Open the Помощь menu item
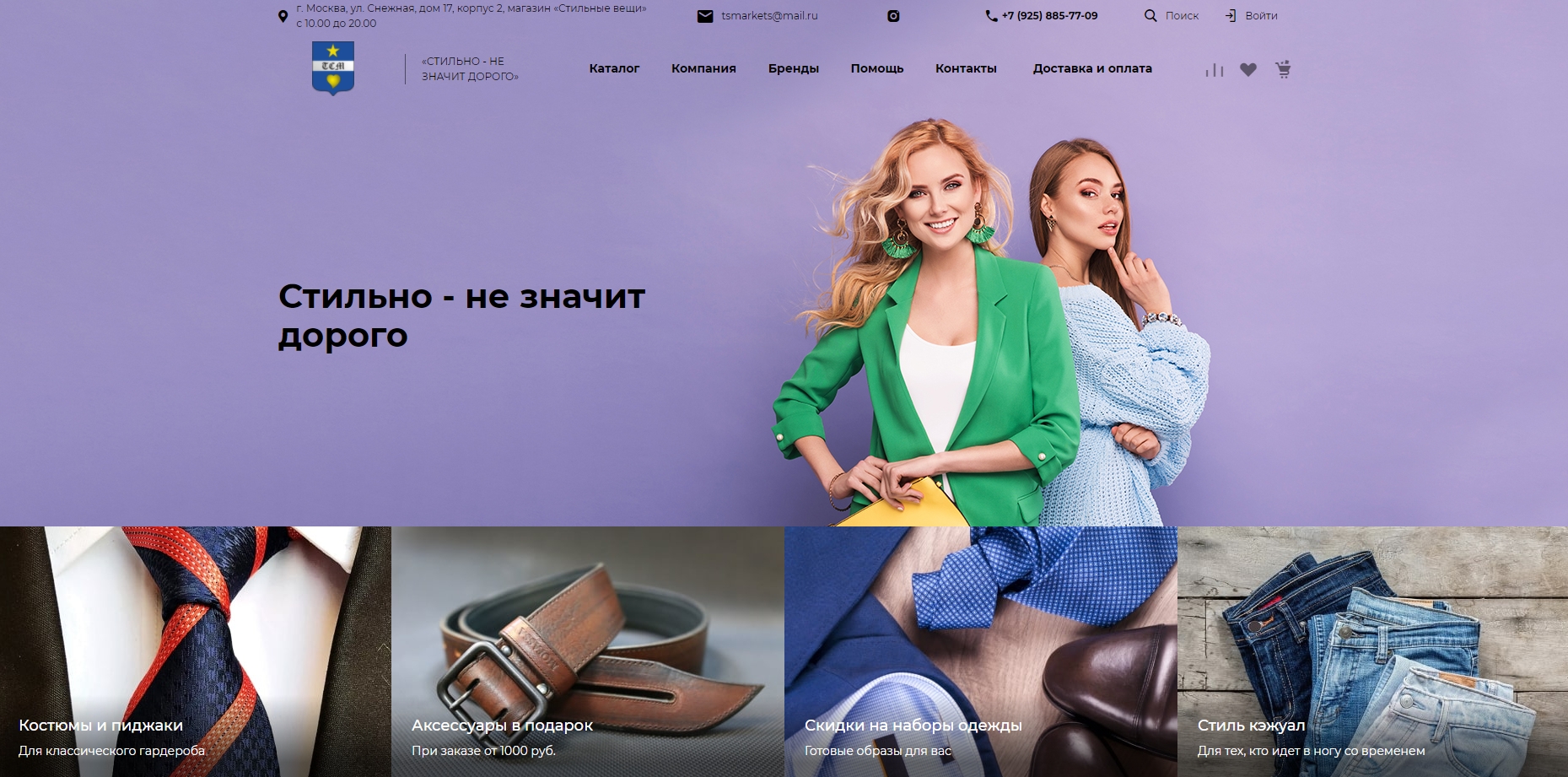 point(877,68)
